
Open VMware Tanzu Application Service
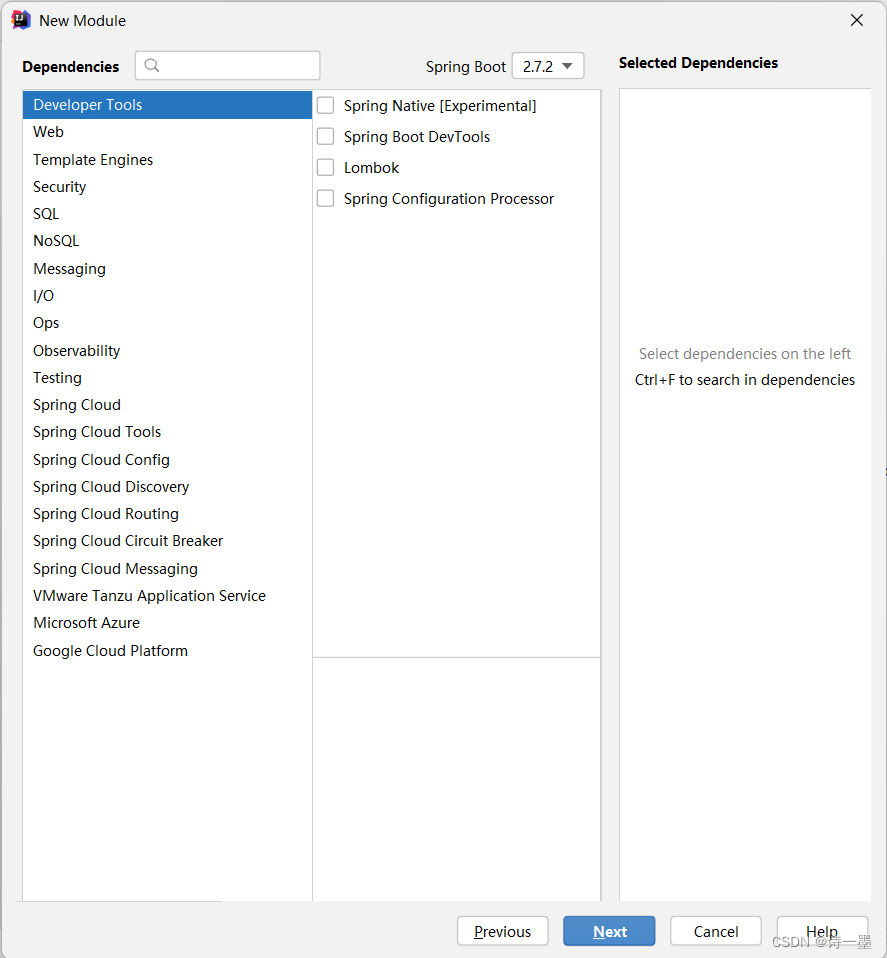coord(167,596)
